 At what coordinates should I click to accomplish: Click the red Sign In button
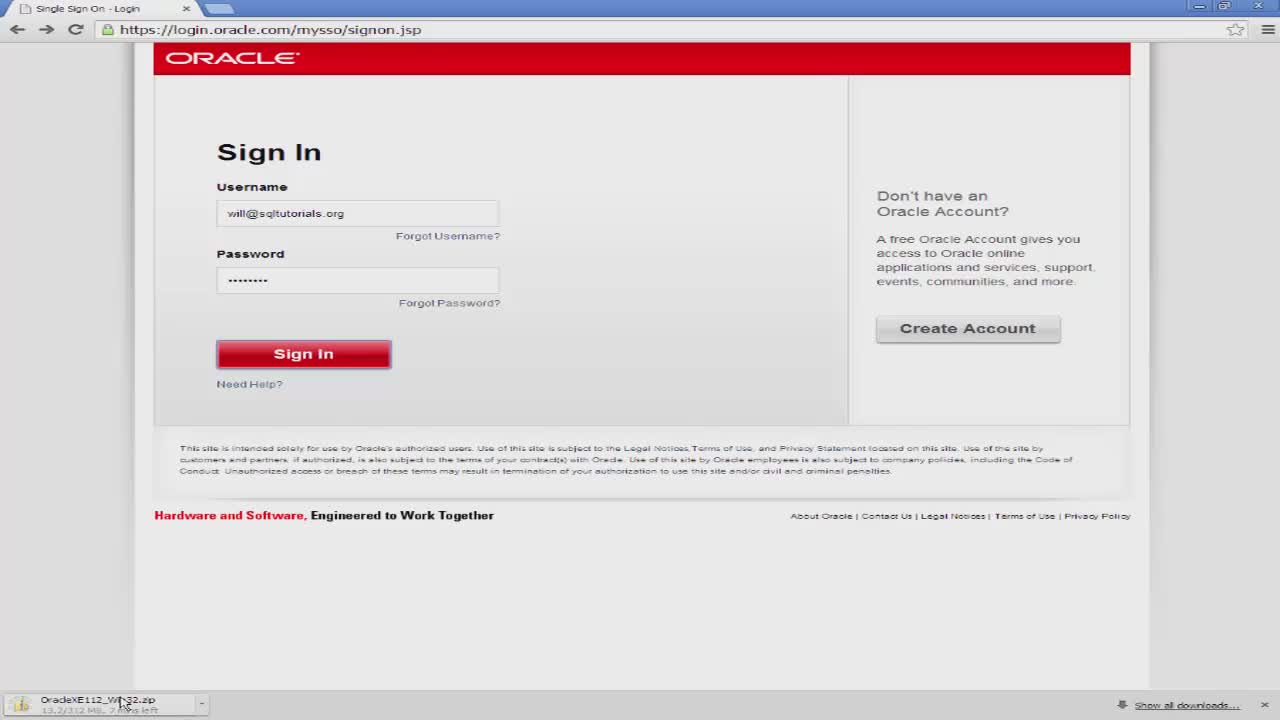(x=304, y=354)
